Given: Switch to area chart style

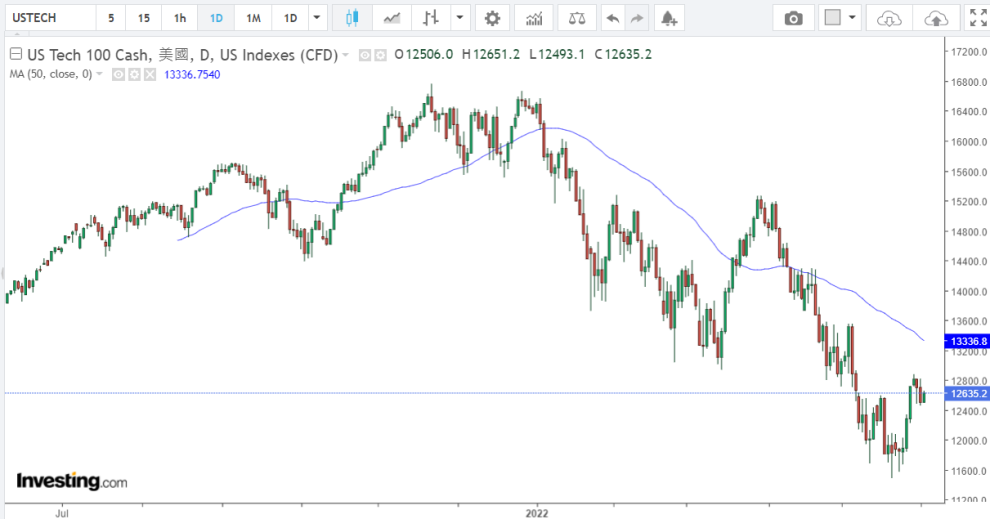Looking at the screenshot, I should point(391,18).
